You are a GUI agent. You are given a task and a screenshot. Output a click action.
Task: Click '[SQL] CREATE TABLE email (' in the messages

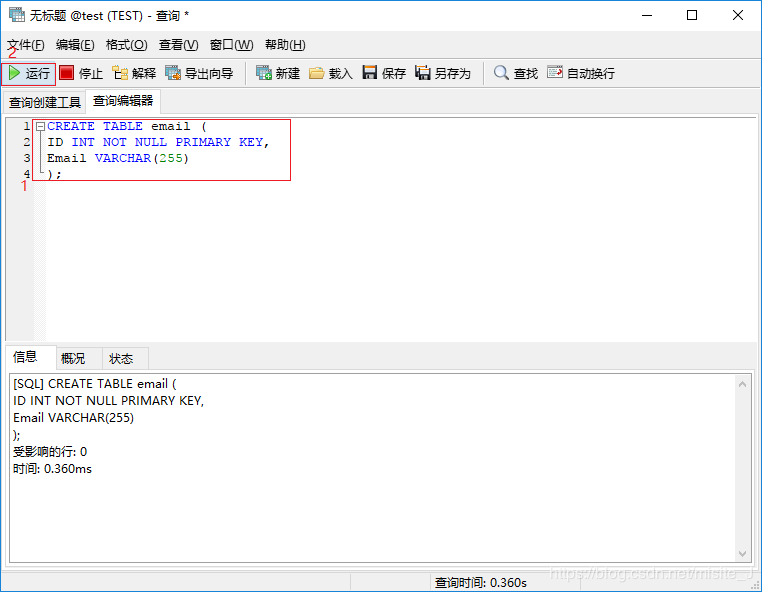click(95, 384)
